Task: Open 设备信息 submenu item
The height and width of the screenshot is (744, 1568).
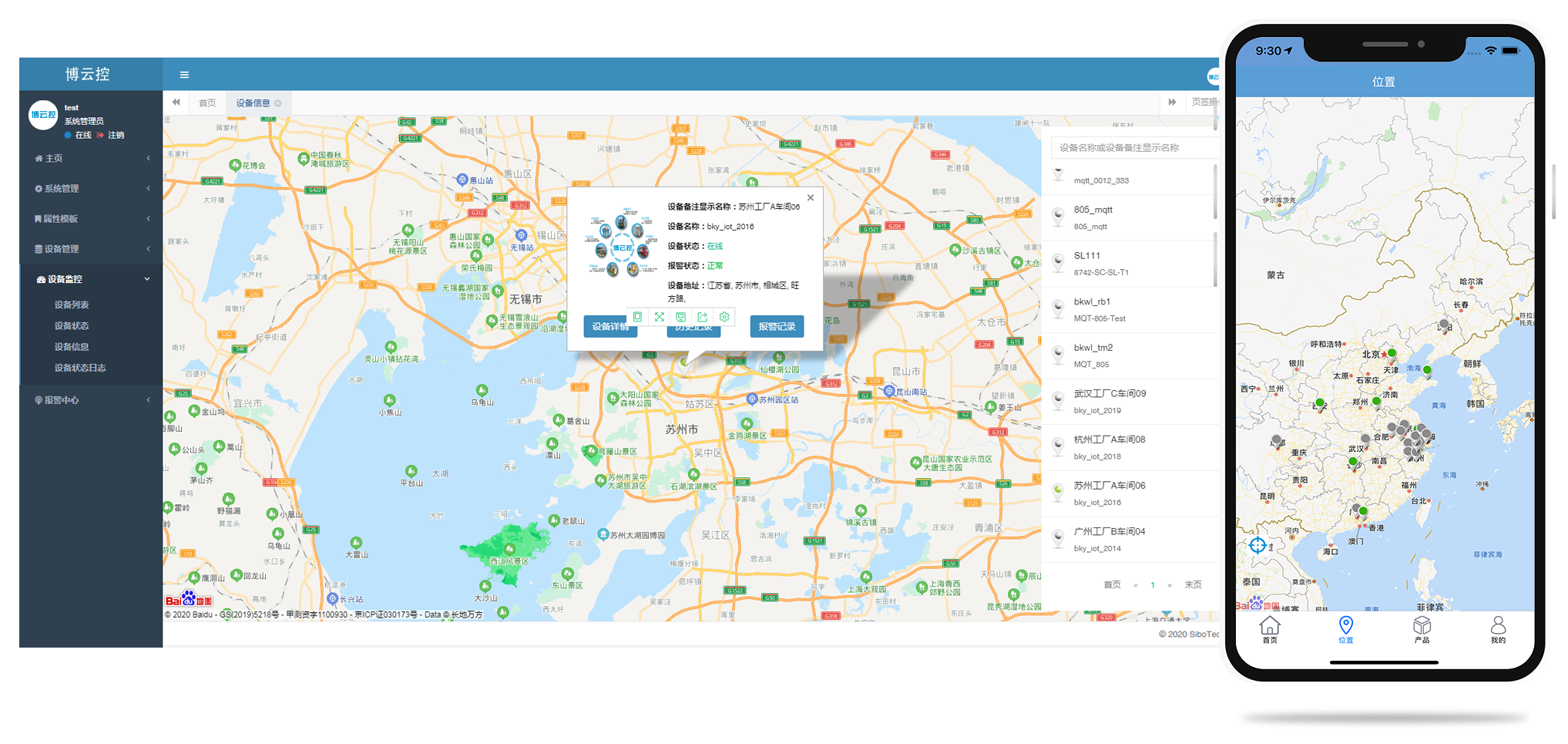Action: [72, 347]
